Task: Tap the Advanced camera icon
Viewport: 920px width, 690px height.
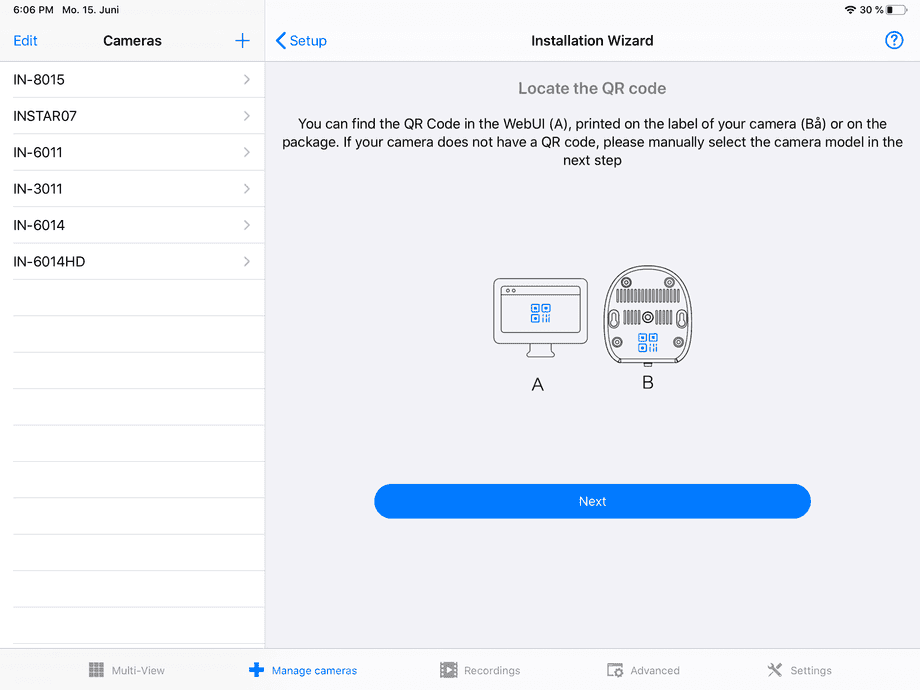Action: [613, 670]
